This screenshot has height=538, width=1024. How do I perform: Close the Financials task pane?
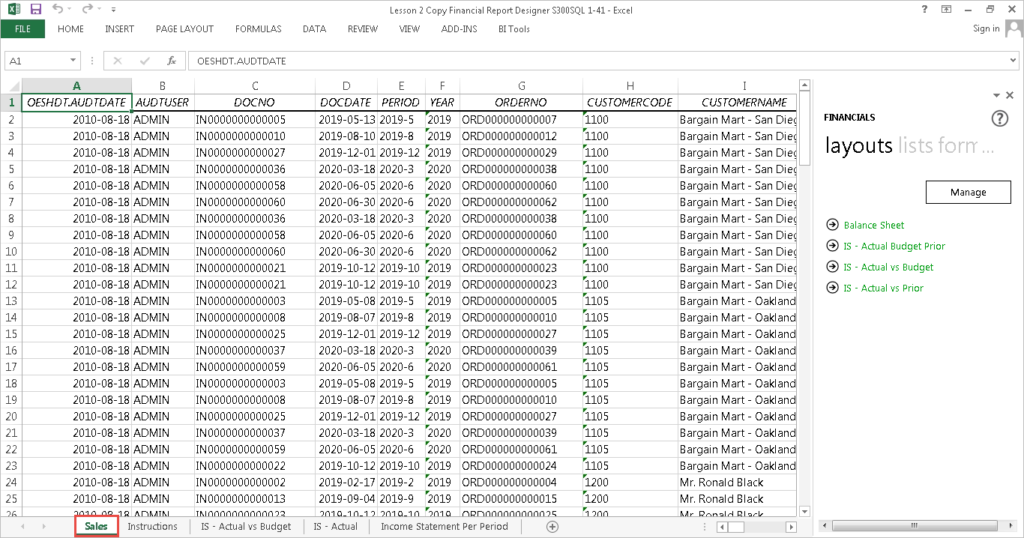pyautogui.click(x=1009, y=95)
